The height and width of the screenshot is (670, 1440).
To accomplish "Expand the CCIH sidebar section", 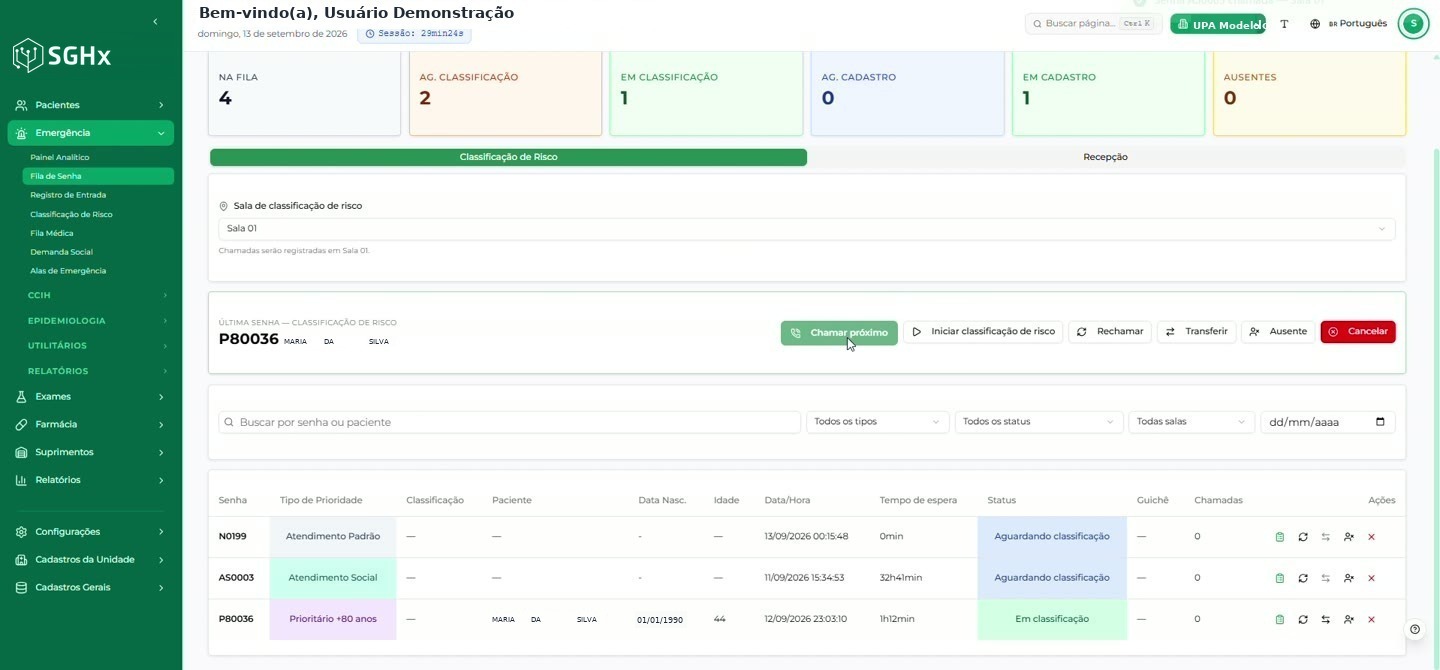I will pos(97,295).
